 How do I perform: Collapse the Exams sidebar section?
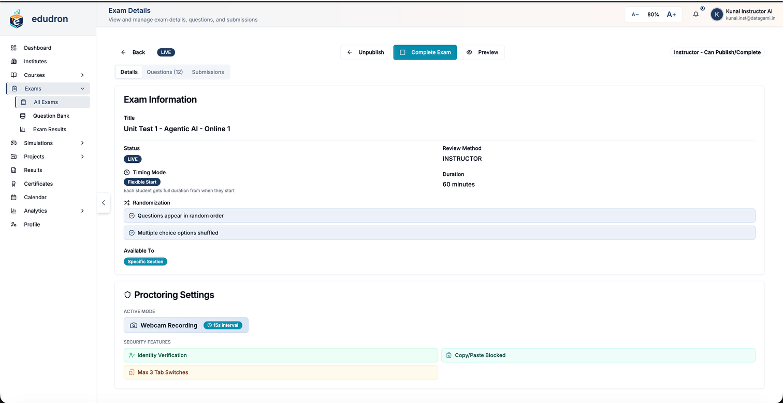(82, 88)
